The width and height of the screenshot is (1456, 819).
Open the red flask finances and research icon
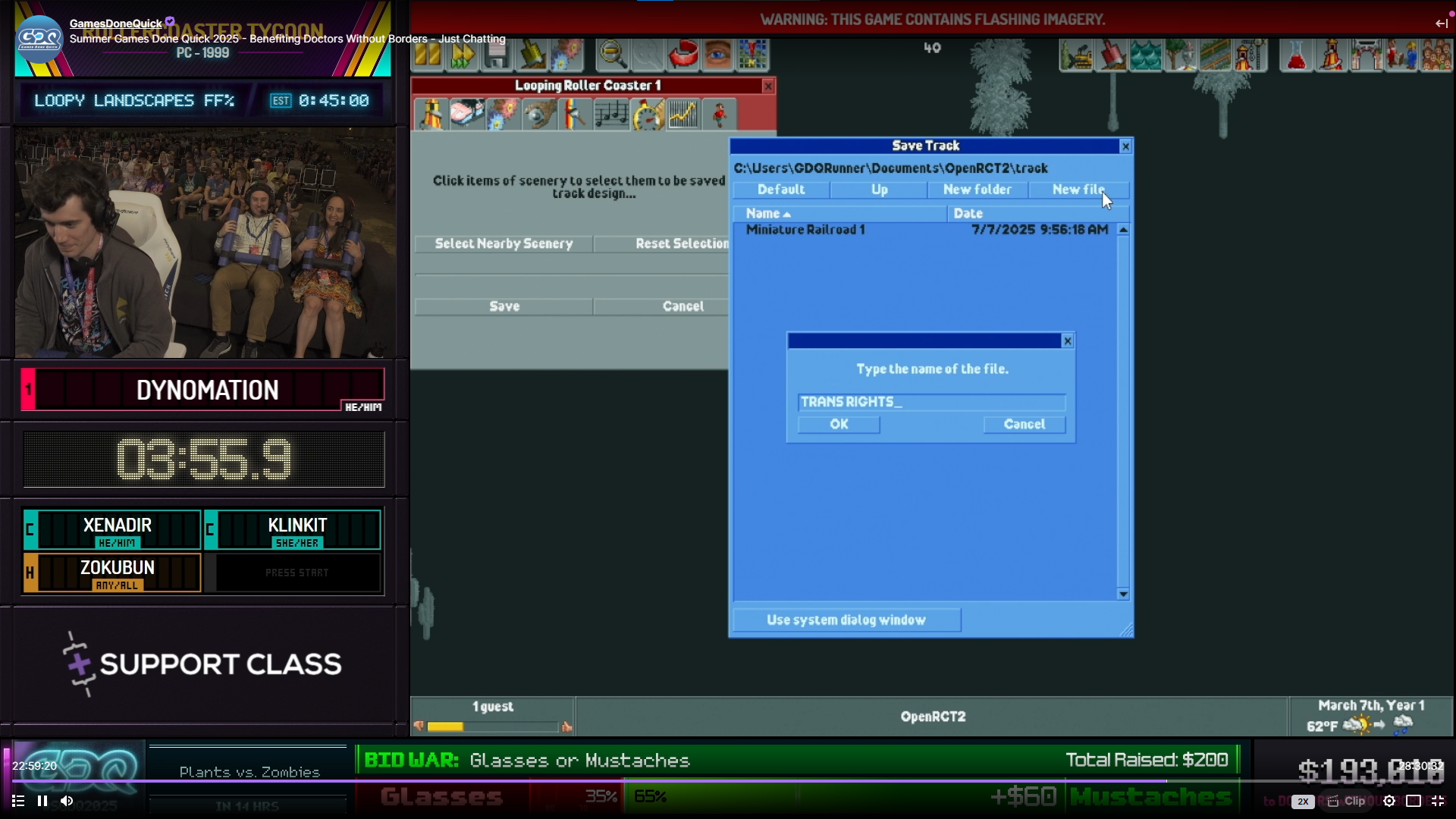1297,55
